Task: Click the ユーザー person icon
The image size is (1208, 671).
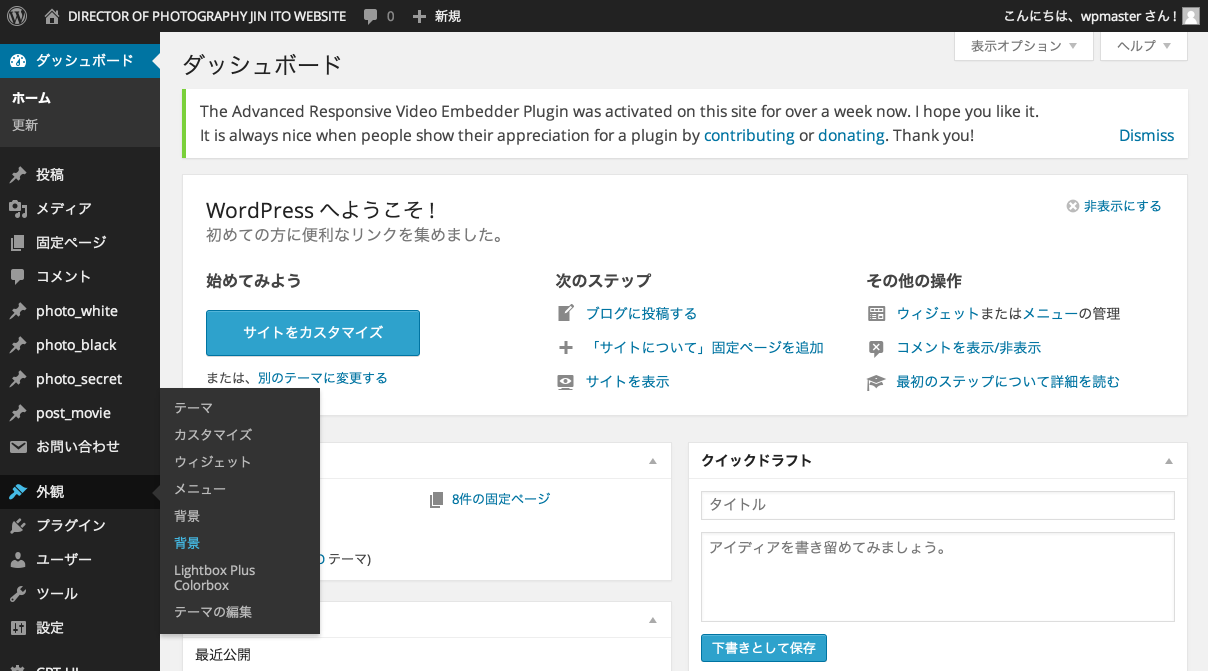Action: tap(18, 560)
